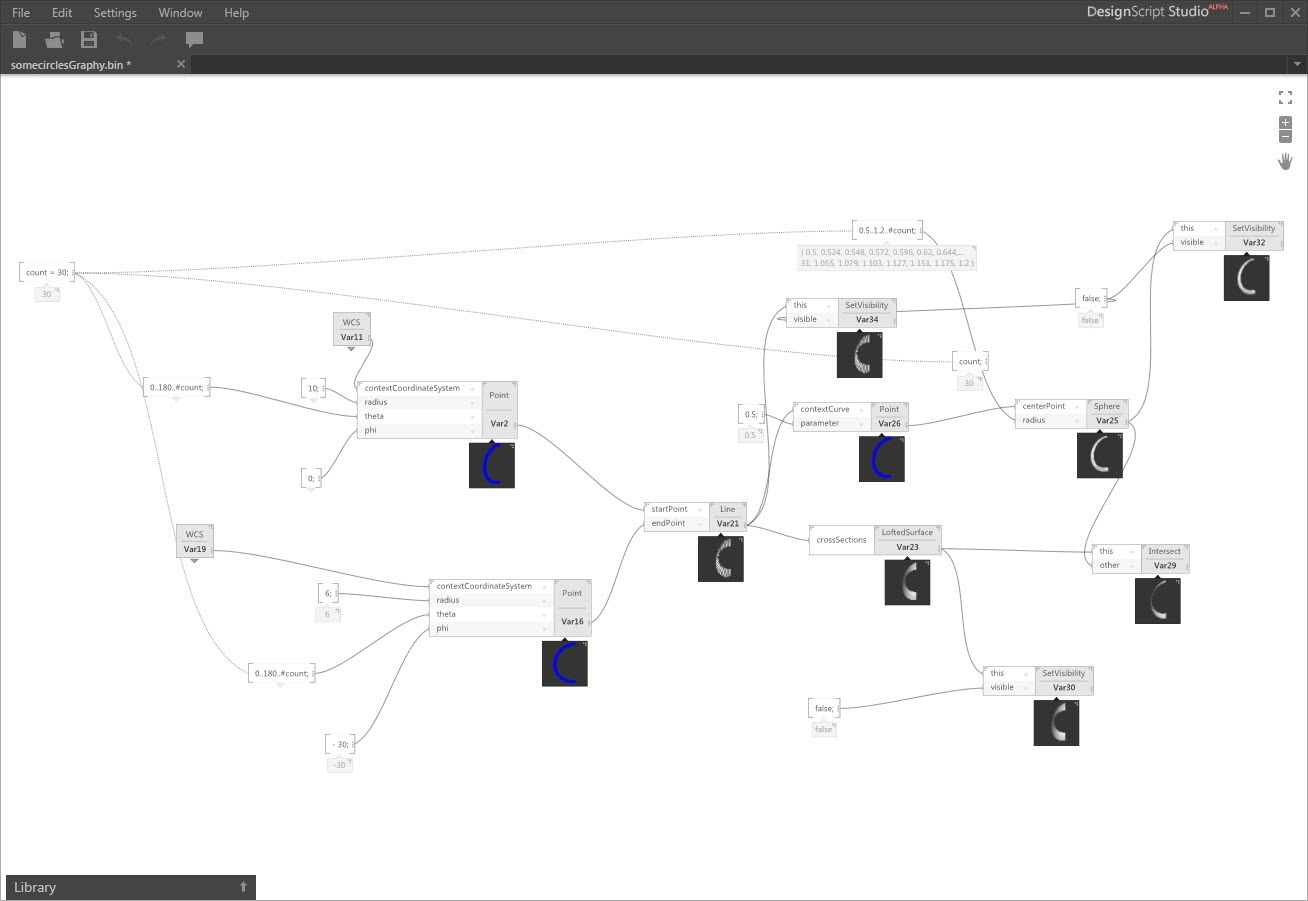Activate the hand pan tool
1308x901 pixels.
point(1285,161)
